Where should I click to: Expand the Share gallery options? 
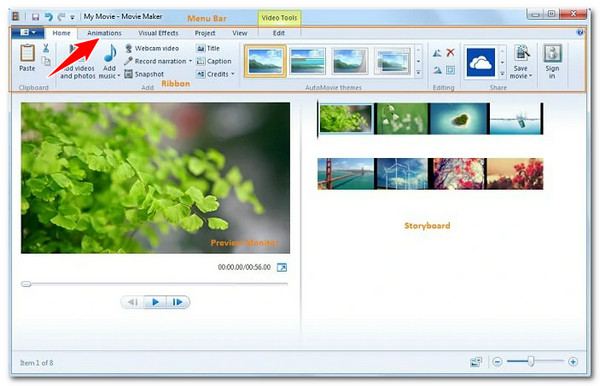coord(502,73)
